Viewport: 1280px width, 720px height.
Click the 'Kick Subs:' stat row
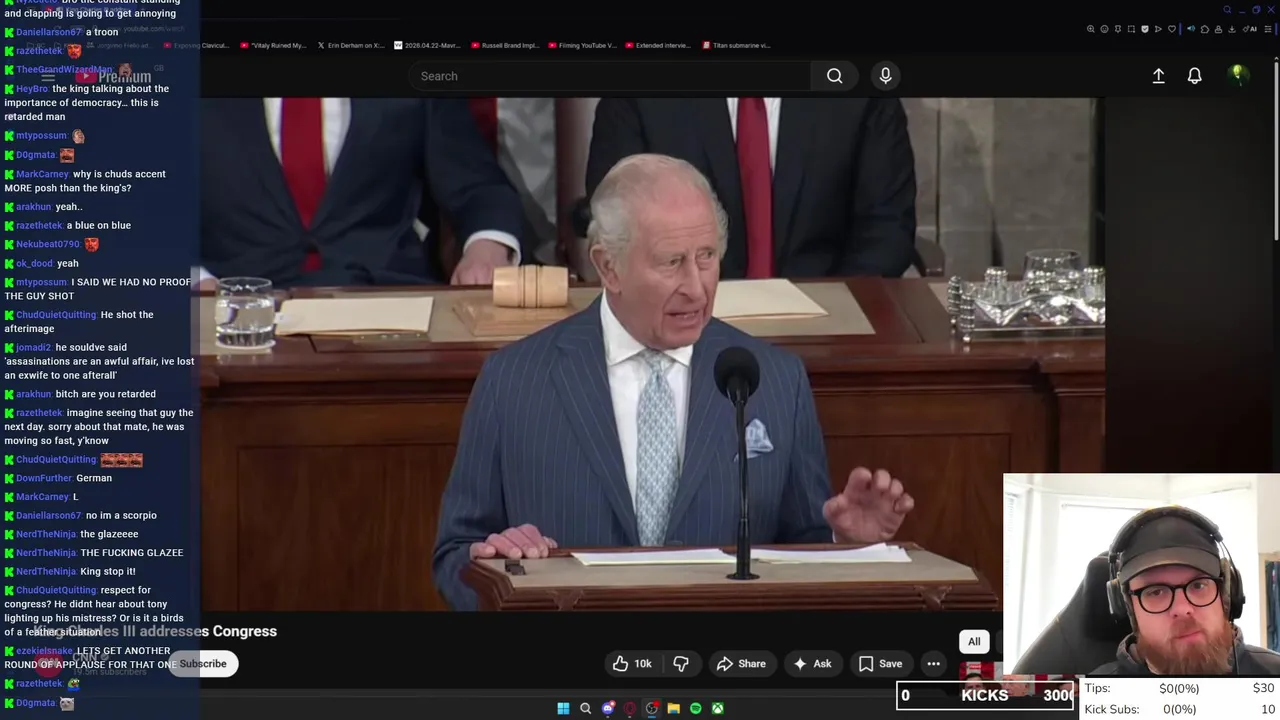click(1180, 709)
